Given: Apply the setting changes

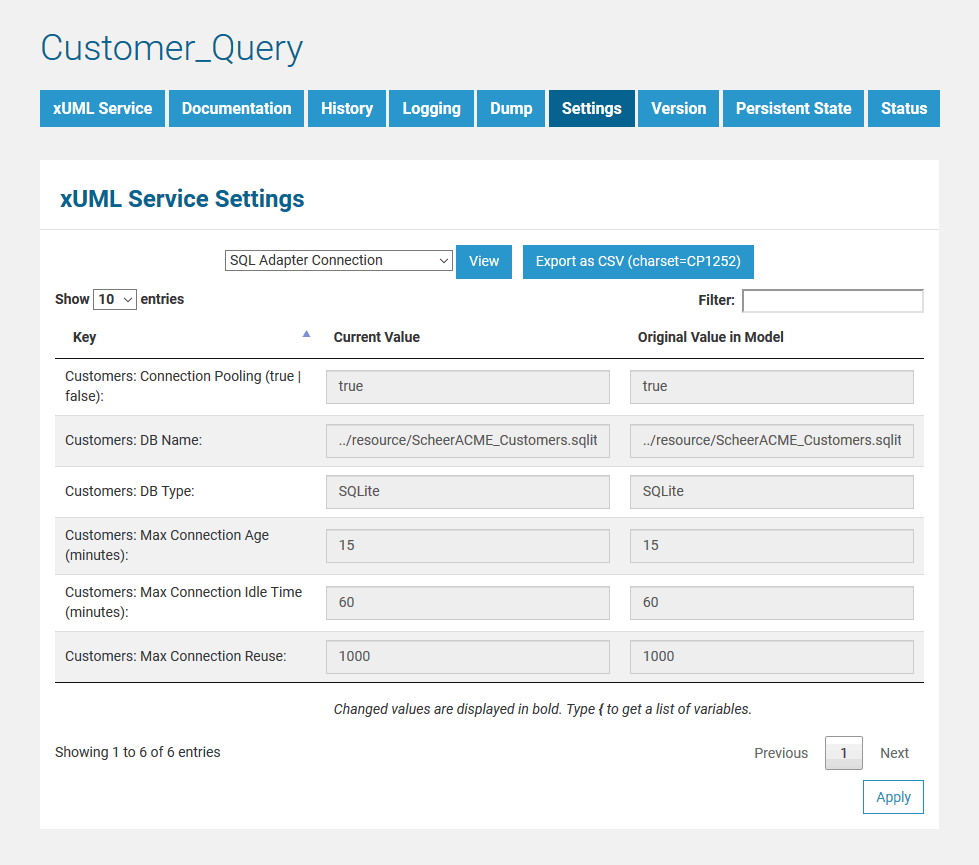Looking at the screenshot, I should click(x=892, y=797).
